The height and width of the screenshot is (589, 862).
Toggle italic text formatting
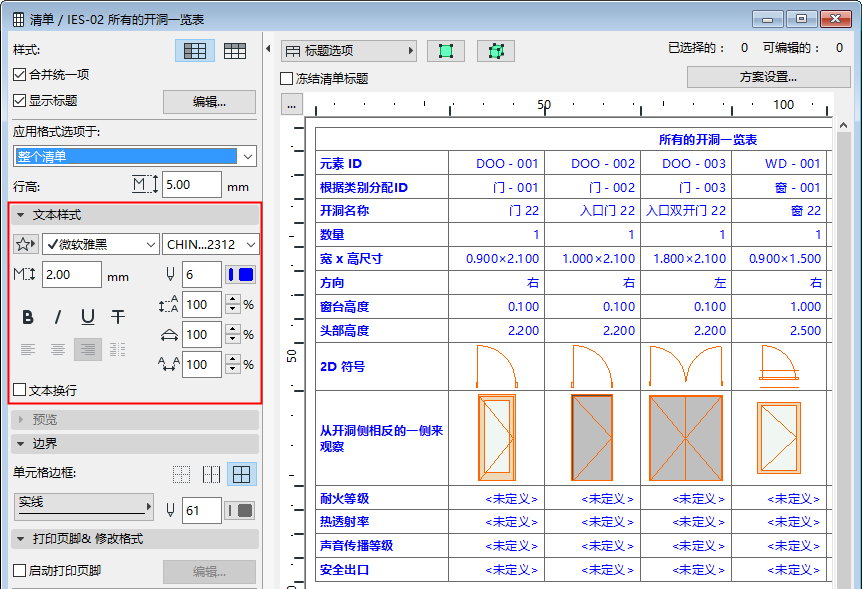pyautogui.click(x=58, y=317)
